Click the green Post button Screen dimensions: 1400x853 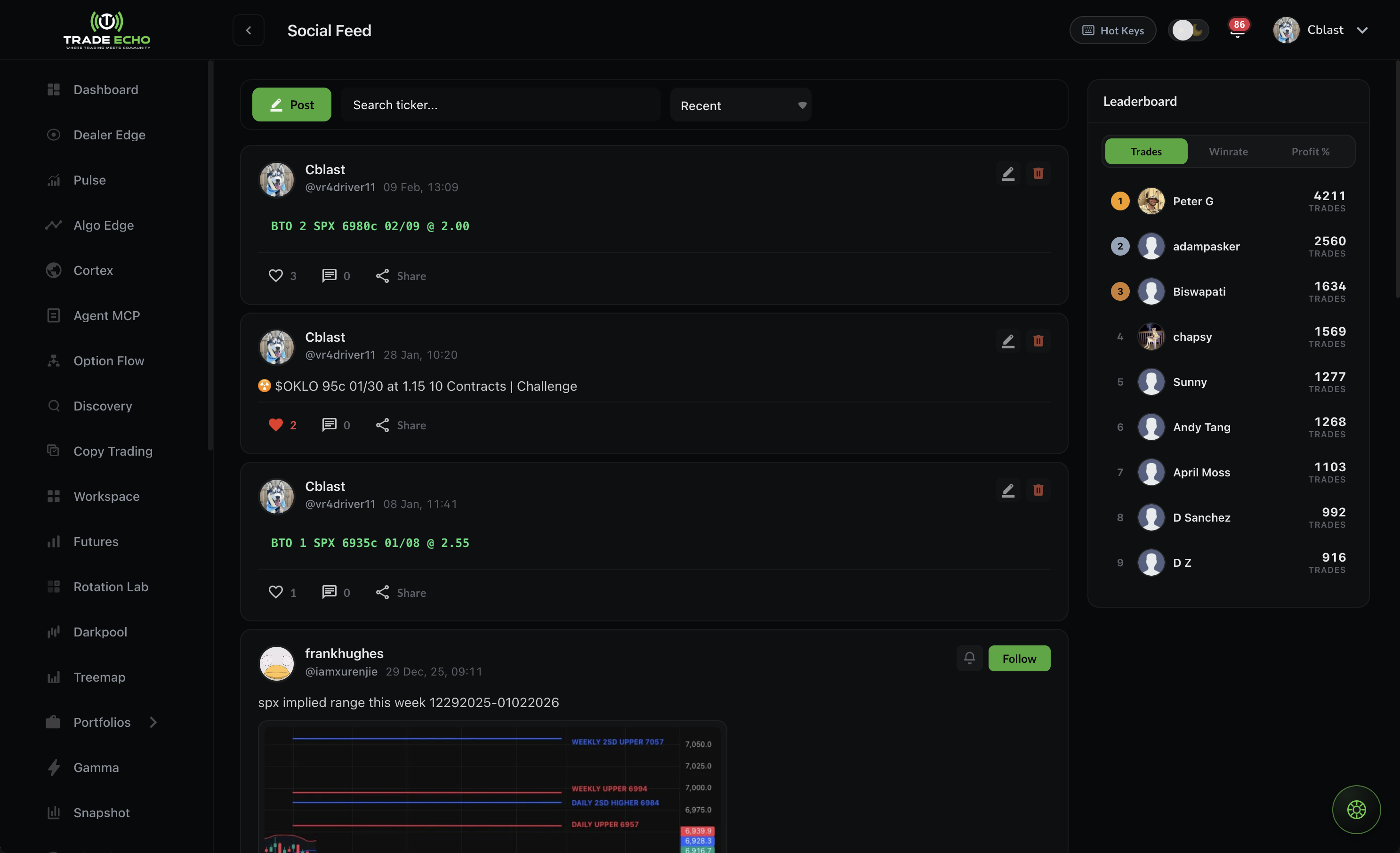[x=291, y=105]
